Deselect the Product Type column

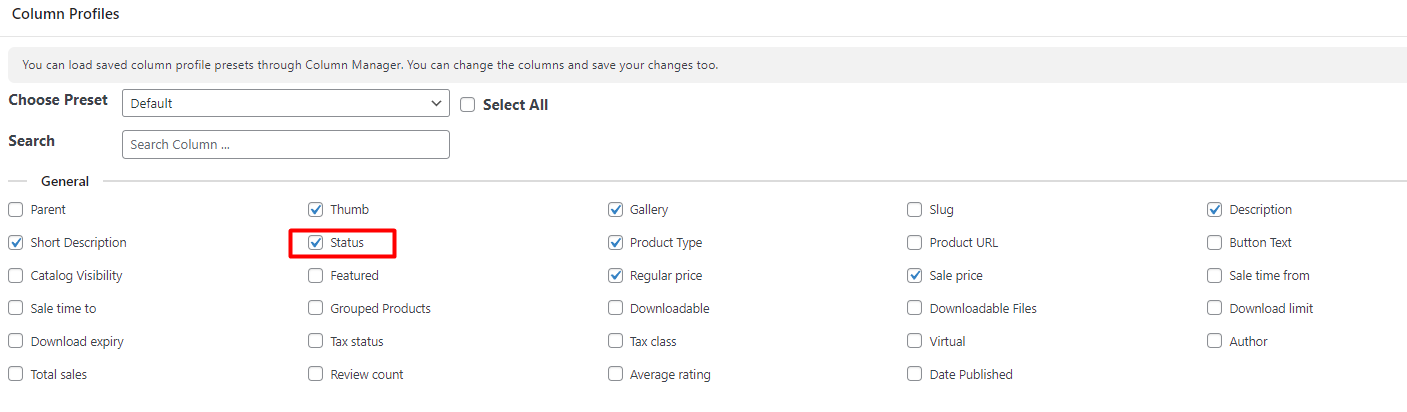(x=615, y=243)
